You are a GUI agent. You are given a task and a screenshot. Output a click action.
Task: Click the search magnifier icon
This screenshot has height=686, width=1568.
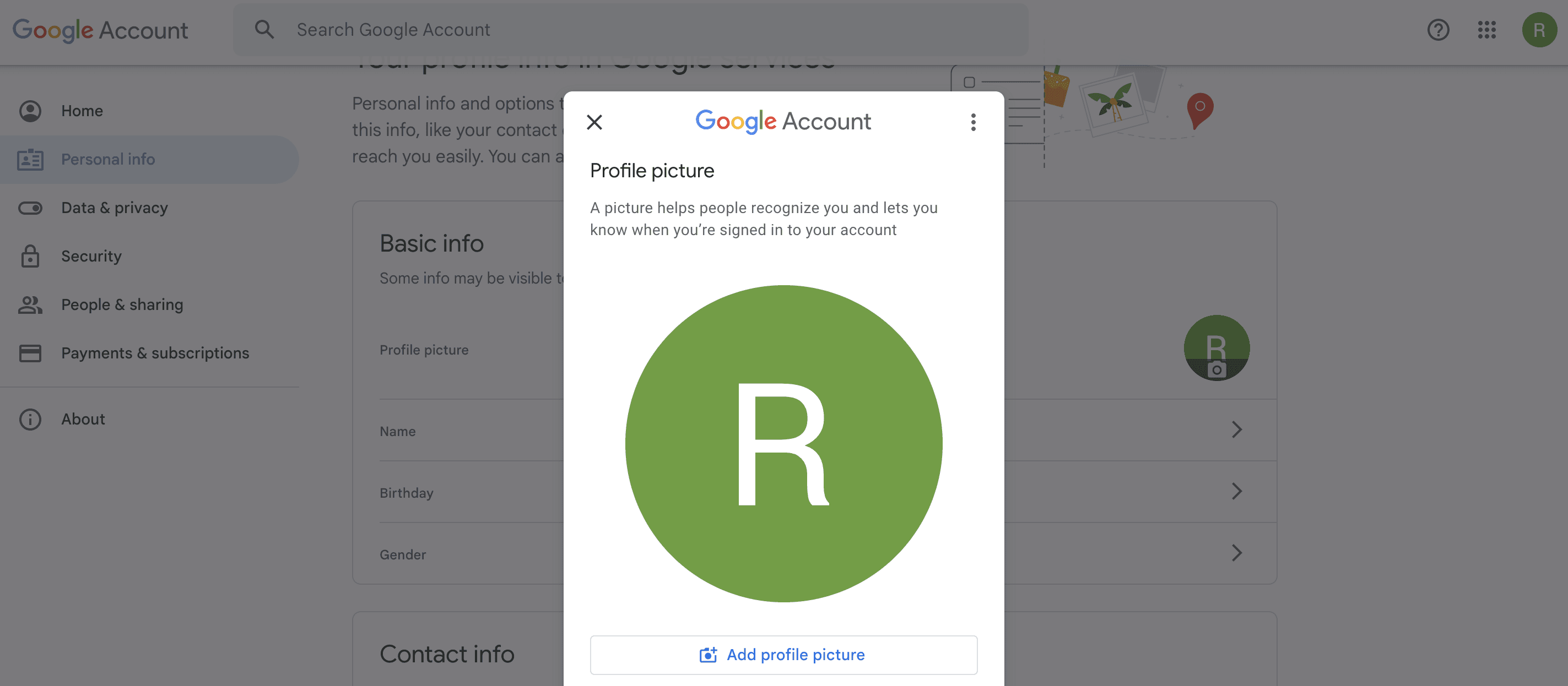264,29
